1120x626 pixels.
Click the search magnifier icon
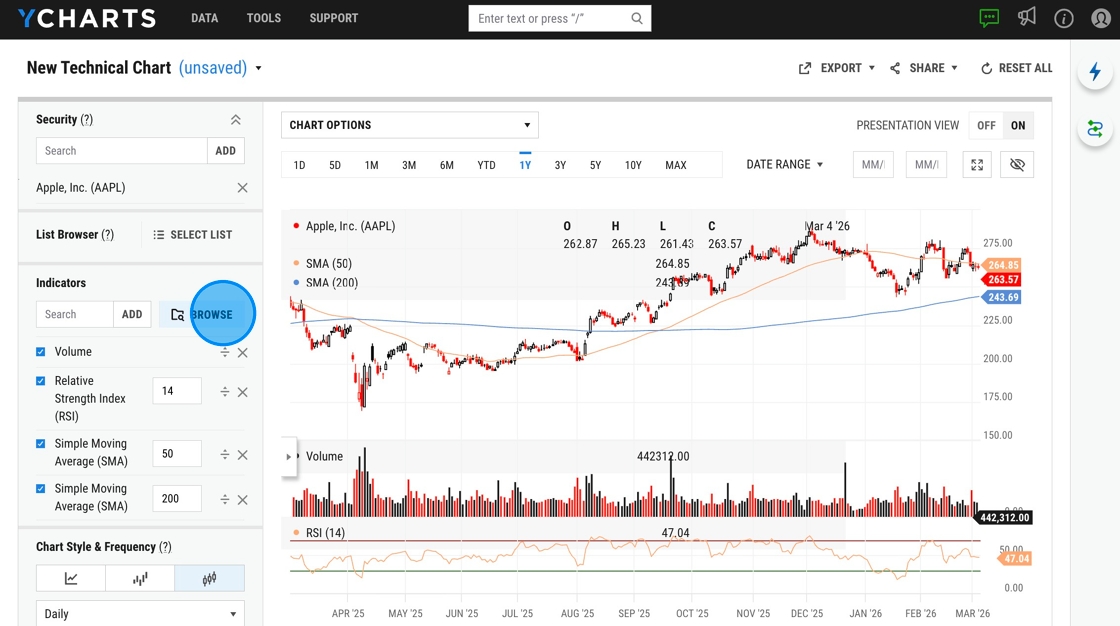pyautogui.click(x=636, y=19)
